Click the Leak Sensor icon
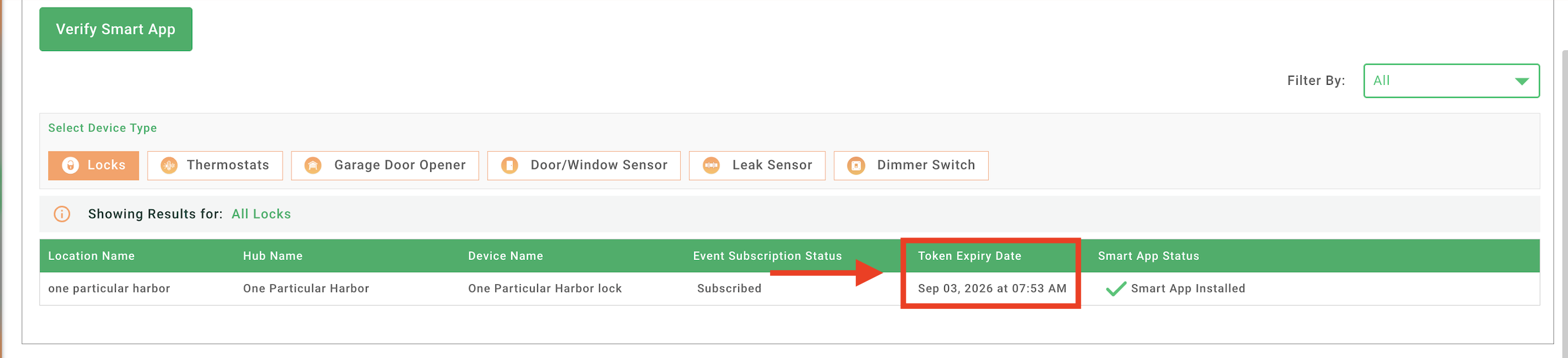Viewport: 1568px width, 358px height. (711, 166)
